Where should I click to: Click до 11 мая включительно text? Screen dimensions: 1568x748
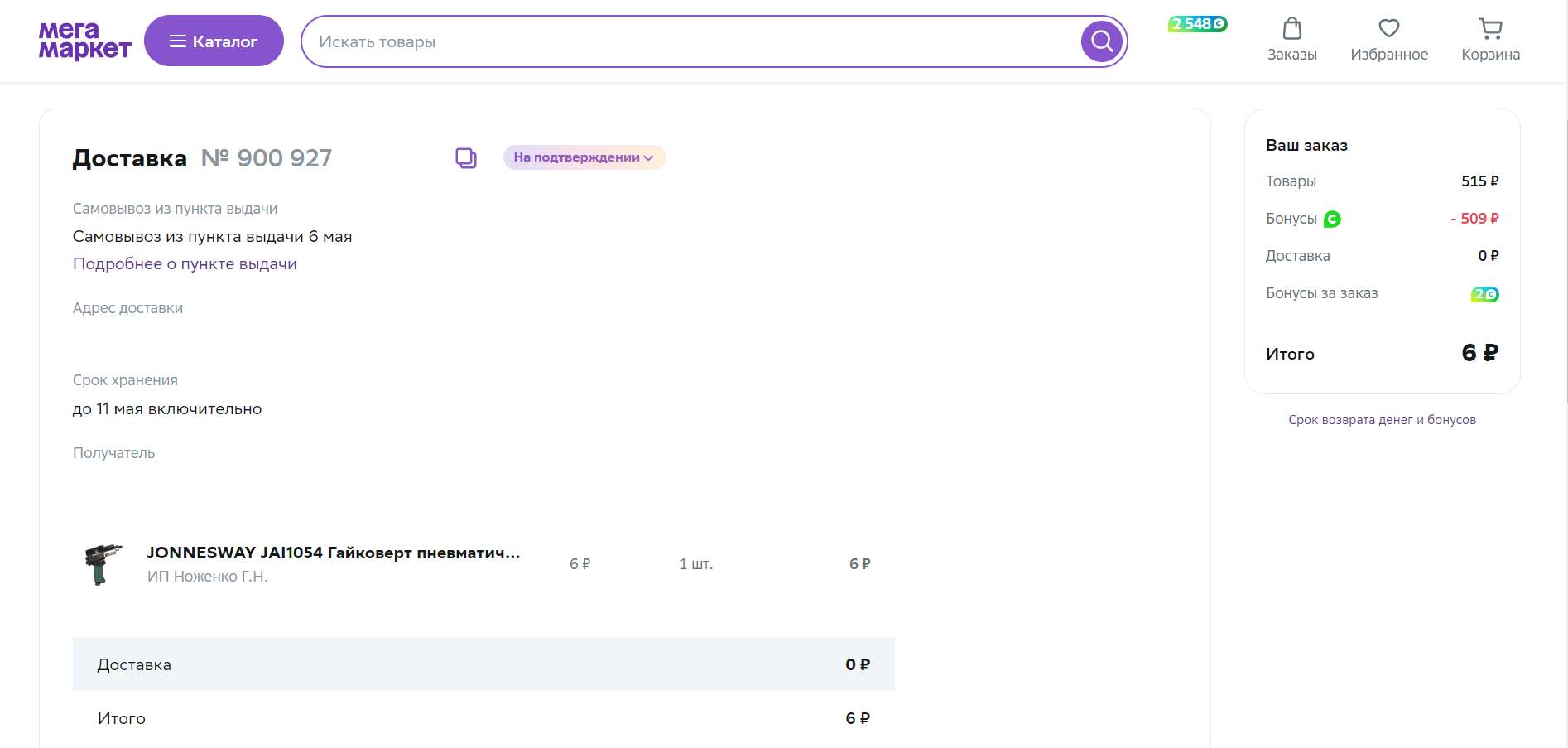pyautogui.click(x=167, y=409)
